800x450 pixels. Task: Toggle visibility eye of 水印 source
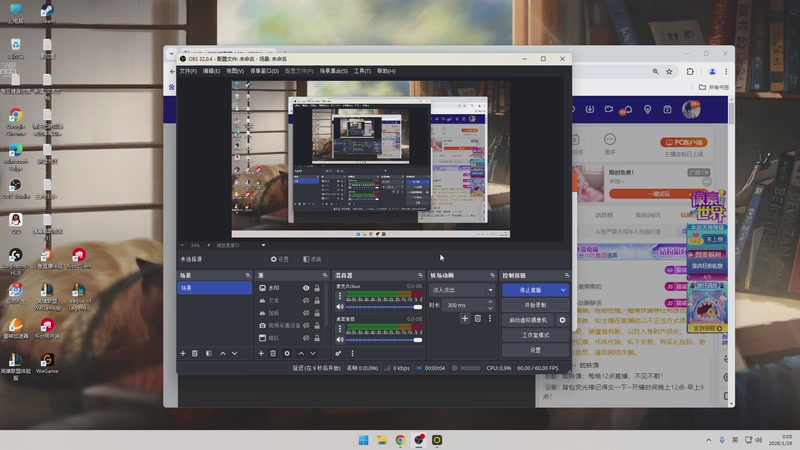point(306,288)
